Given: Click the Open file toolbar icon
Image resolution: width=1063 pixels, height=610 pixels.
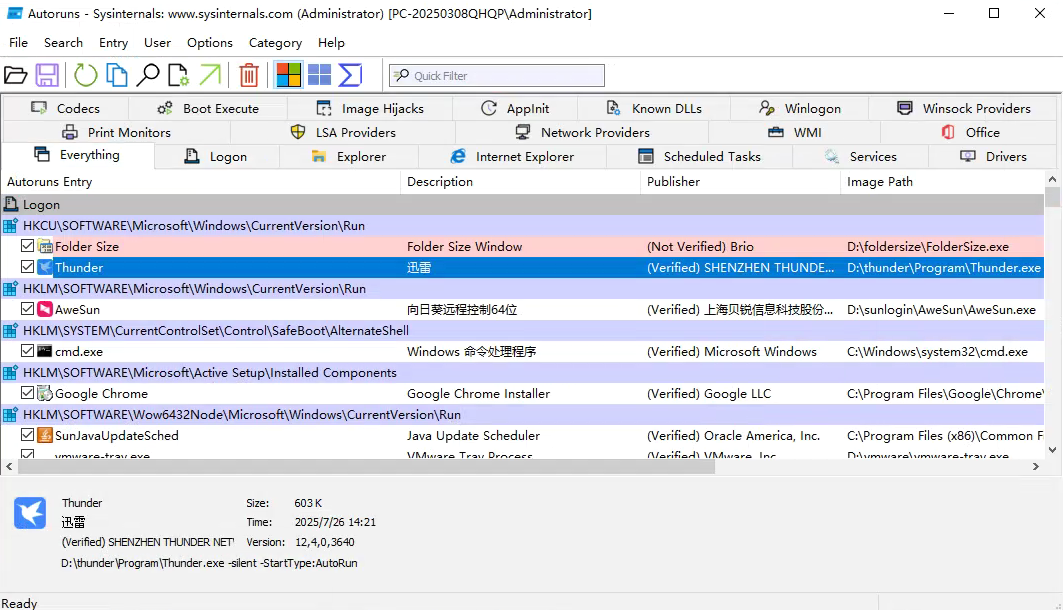Looking at the screenshot, I should coord(16,75).
